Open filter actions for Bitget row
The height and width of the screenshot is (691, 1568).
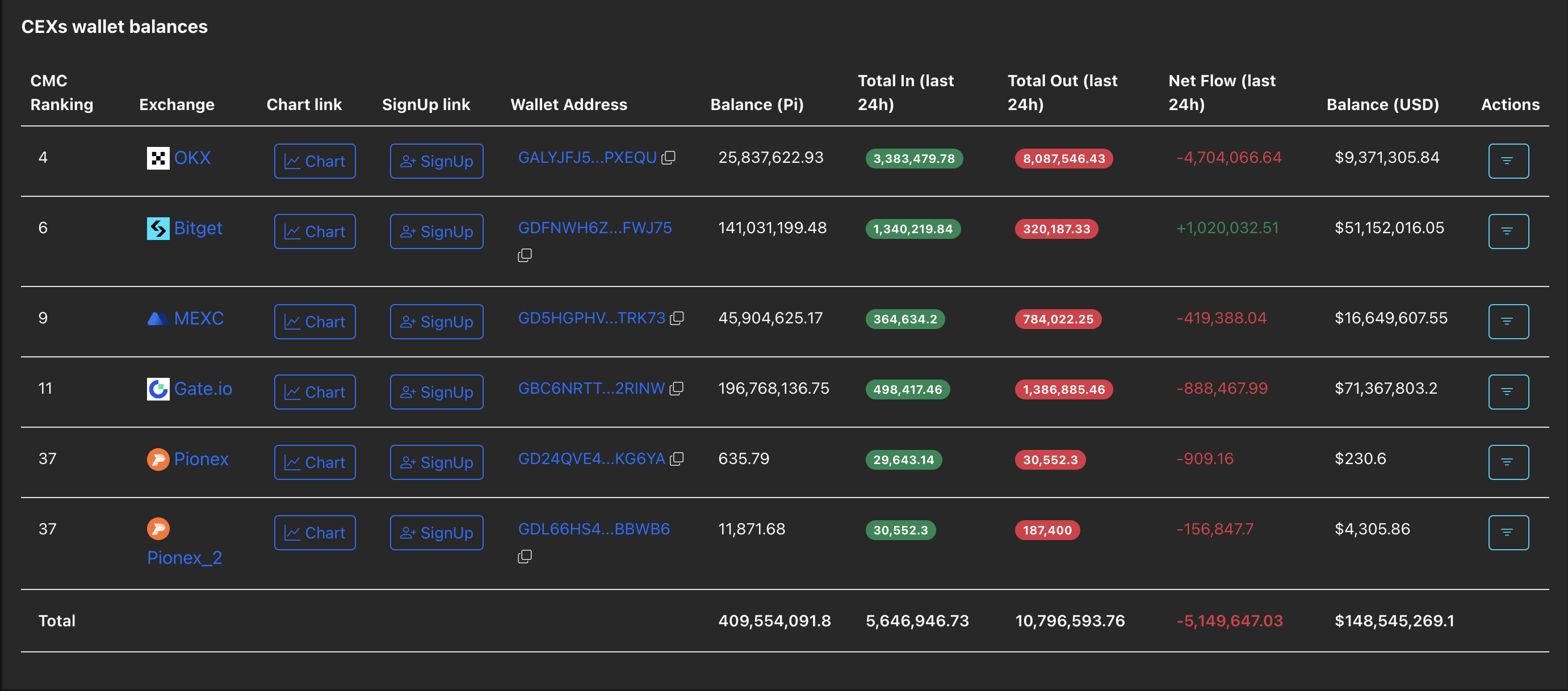tap(1508, 232)
